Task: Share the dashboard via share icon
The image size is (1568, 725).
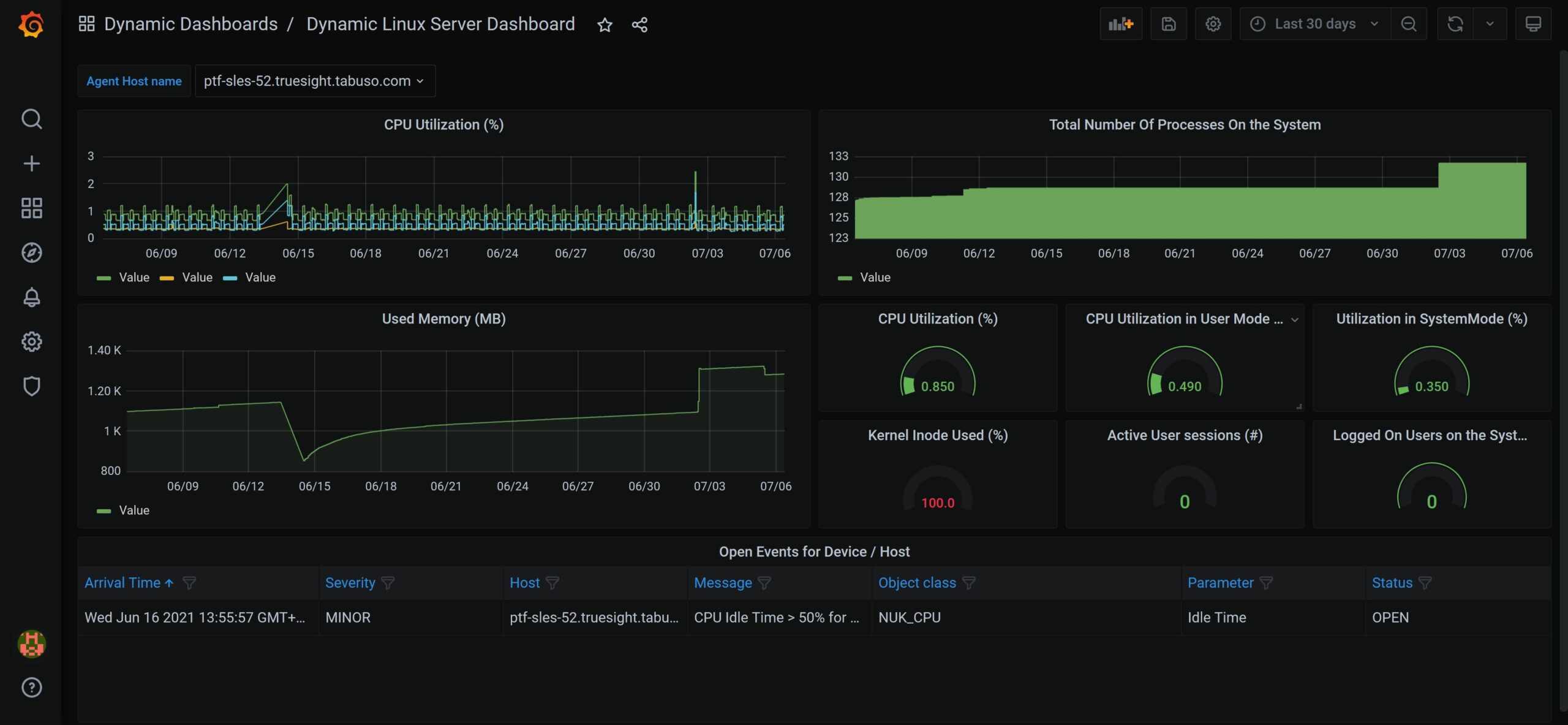Action: tap(639, 25)
